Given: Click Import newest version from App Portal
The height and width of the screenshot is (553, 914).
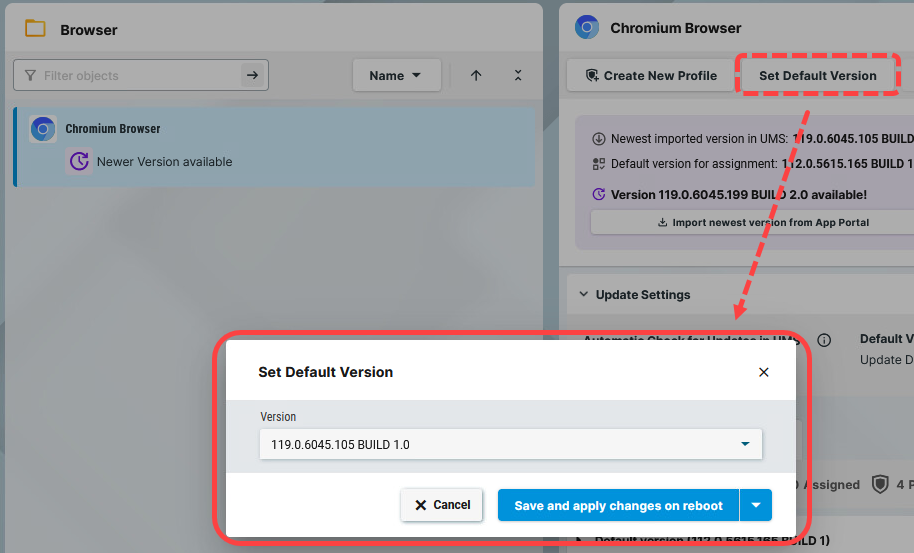Looking at the screenshot, I should 762,223.
